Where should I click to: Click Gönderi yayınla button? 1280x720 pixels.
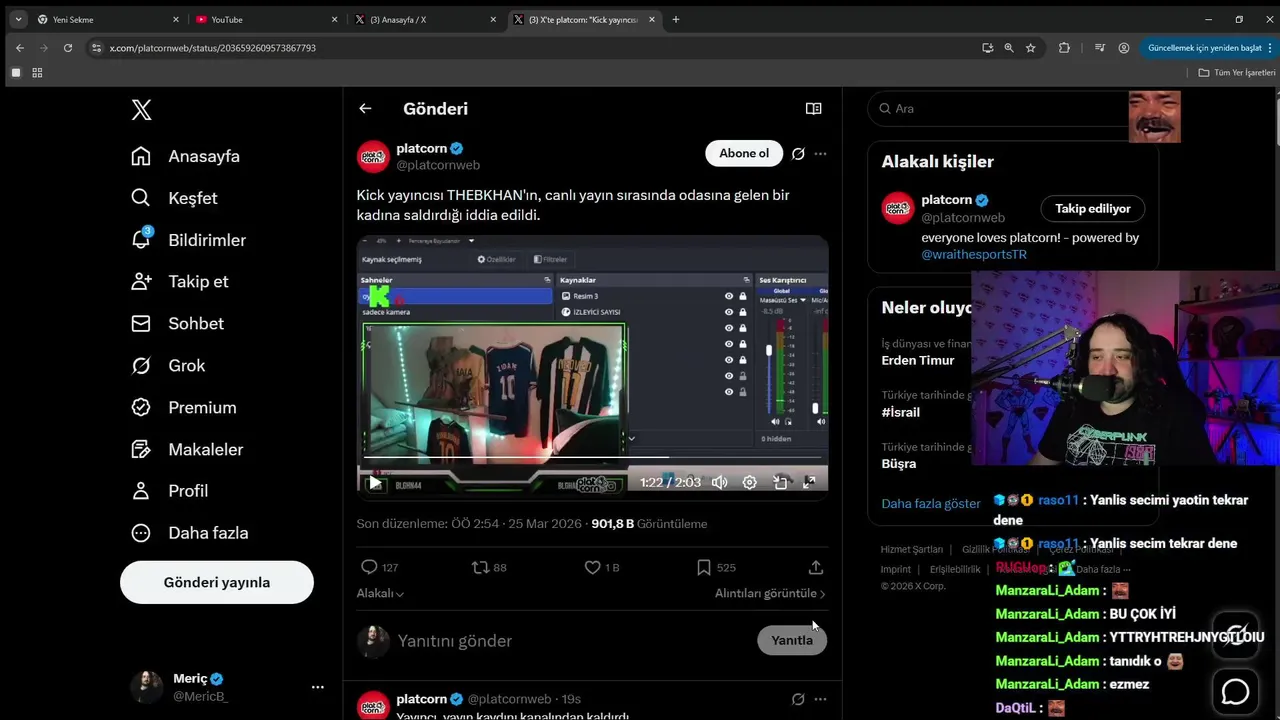[217, 582]
